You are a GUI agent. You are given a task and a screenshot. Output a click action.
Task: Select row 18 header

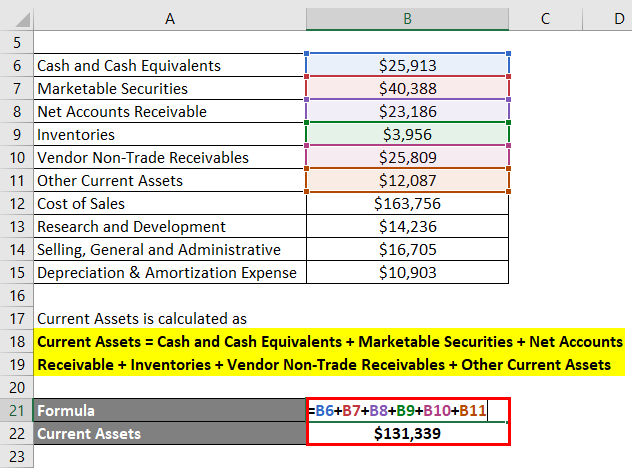(17, 341)
